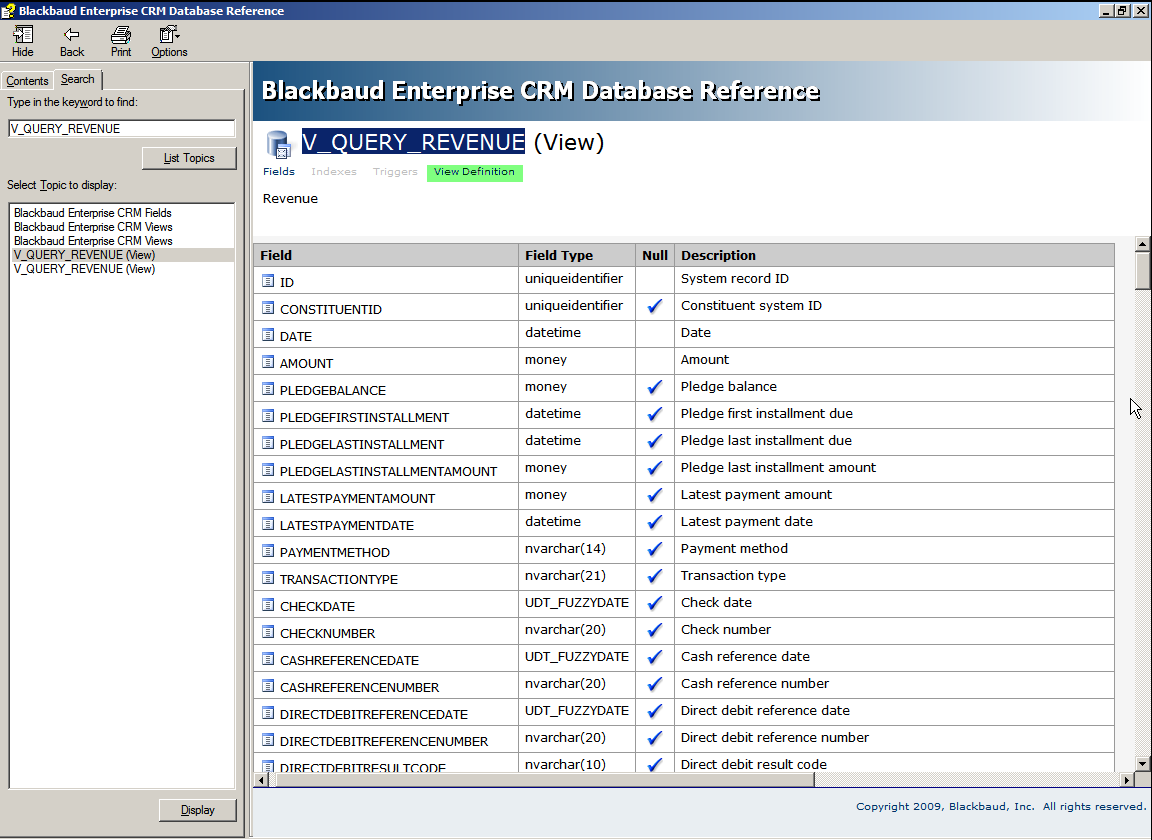Click the field icon for LATESTPAYMENTDATE row
Image resolution: width=1152 pixels, height=840 pixels.
pos(268,524)
